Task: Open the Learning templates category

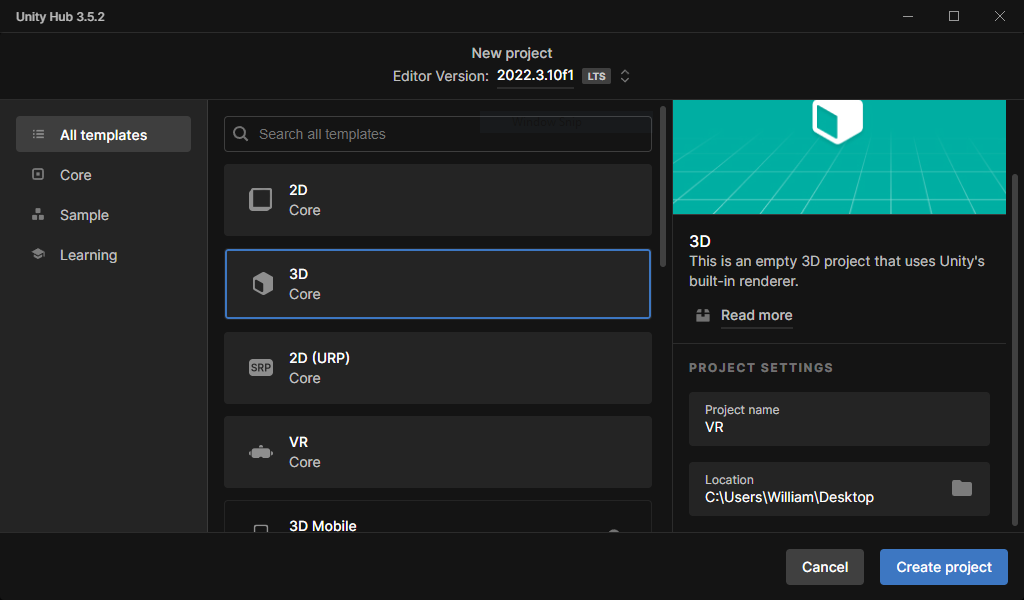Action: tap(88, 255)
